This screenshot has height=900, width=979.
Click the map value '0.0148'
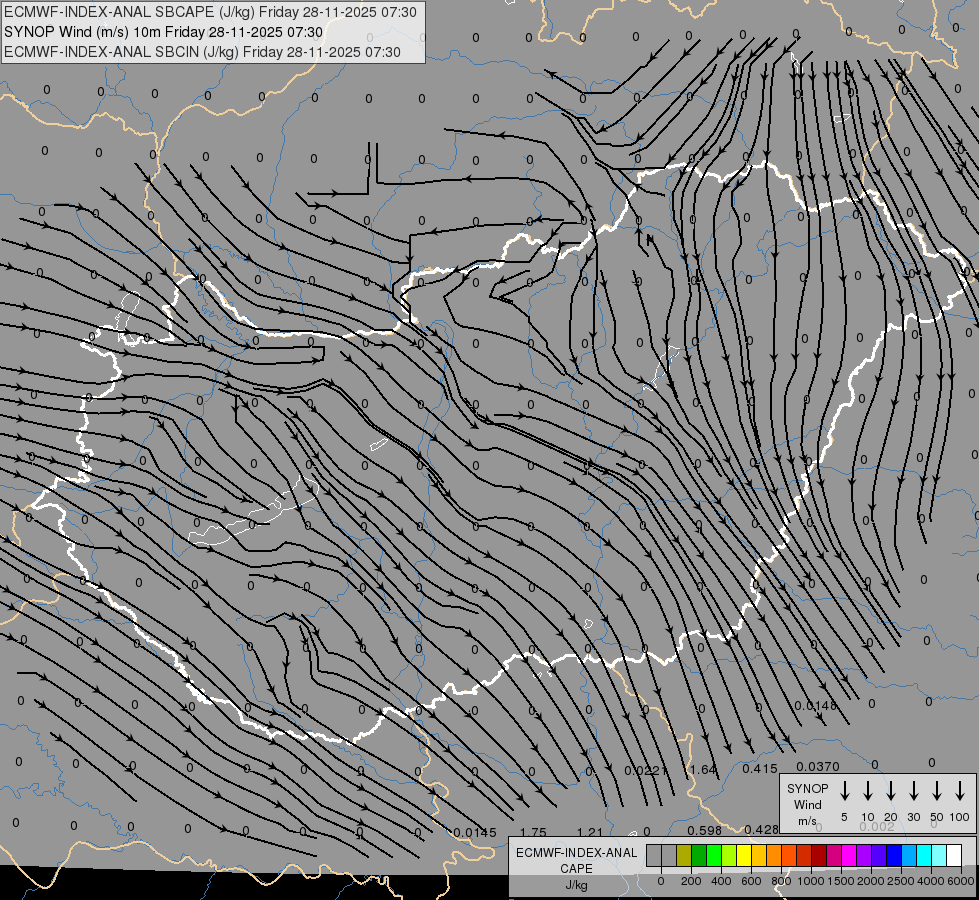815,706
